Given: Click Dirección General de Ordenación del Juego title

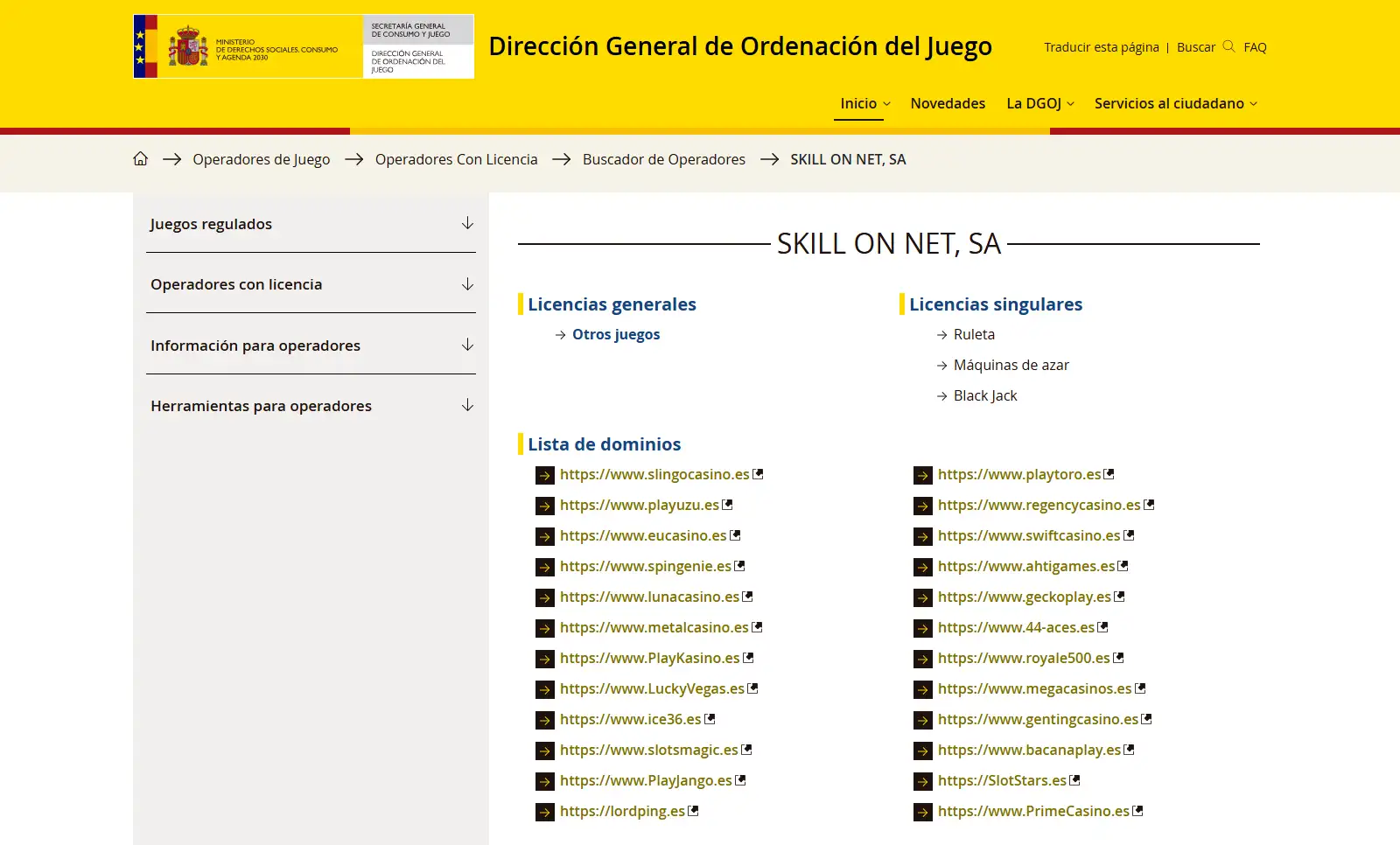Looking at the screenshot, I should [740, 45].
